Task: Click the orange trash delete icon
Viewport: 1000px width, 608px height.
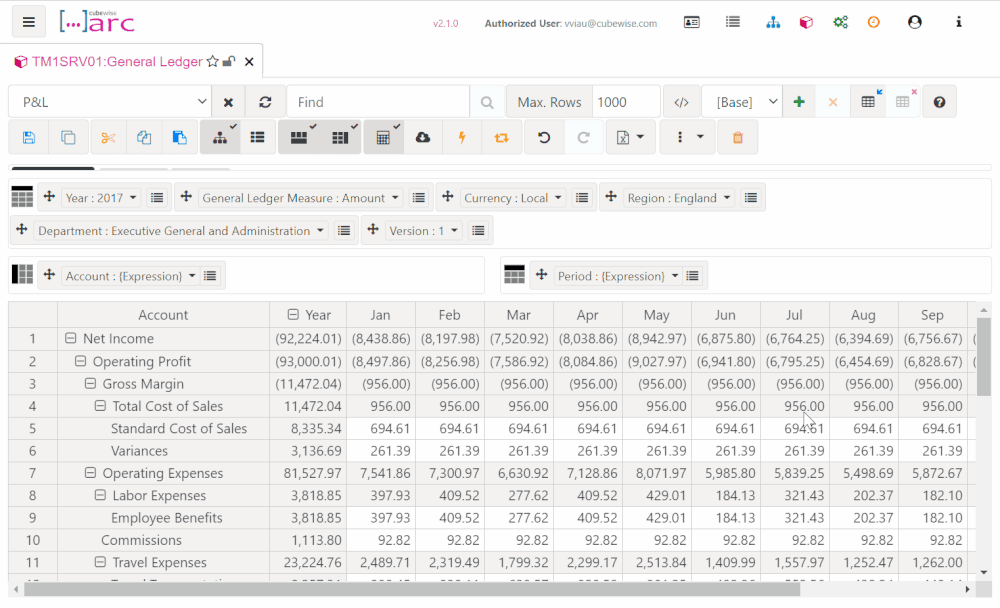Action: [x=737, y=137]
